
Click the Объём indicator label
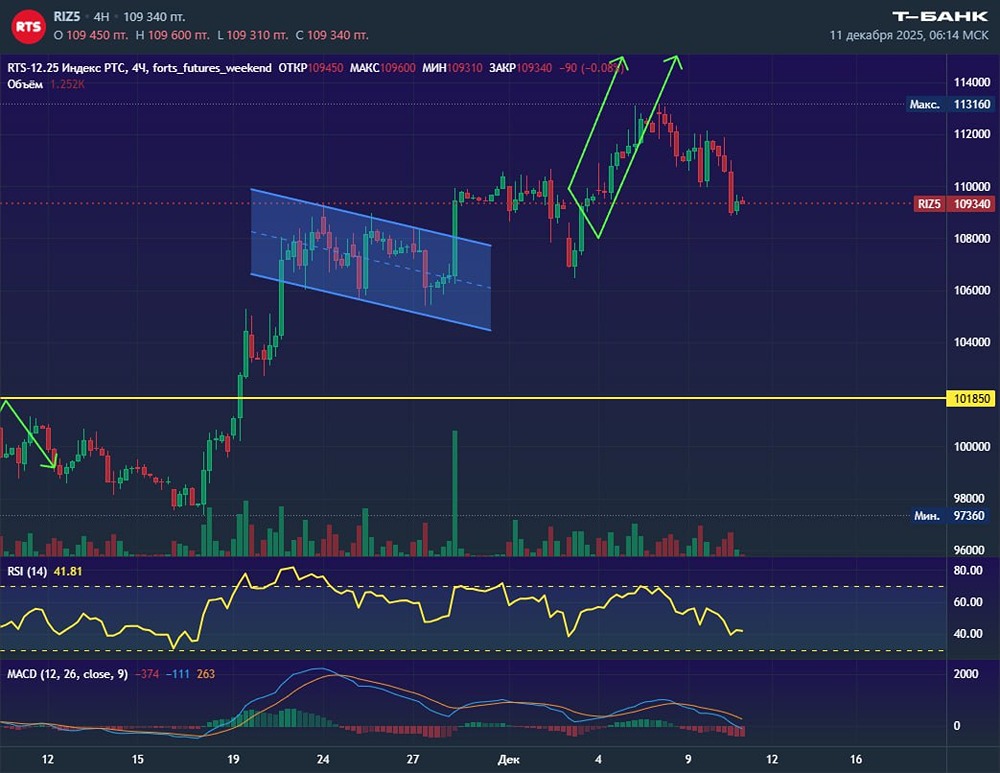tap(25, 84)
